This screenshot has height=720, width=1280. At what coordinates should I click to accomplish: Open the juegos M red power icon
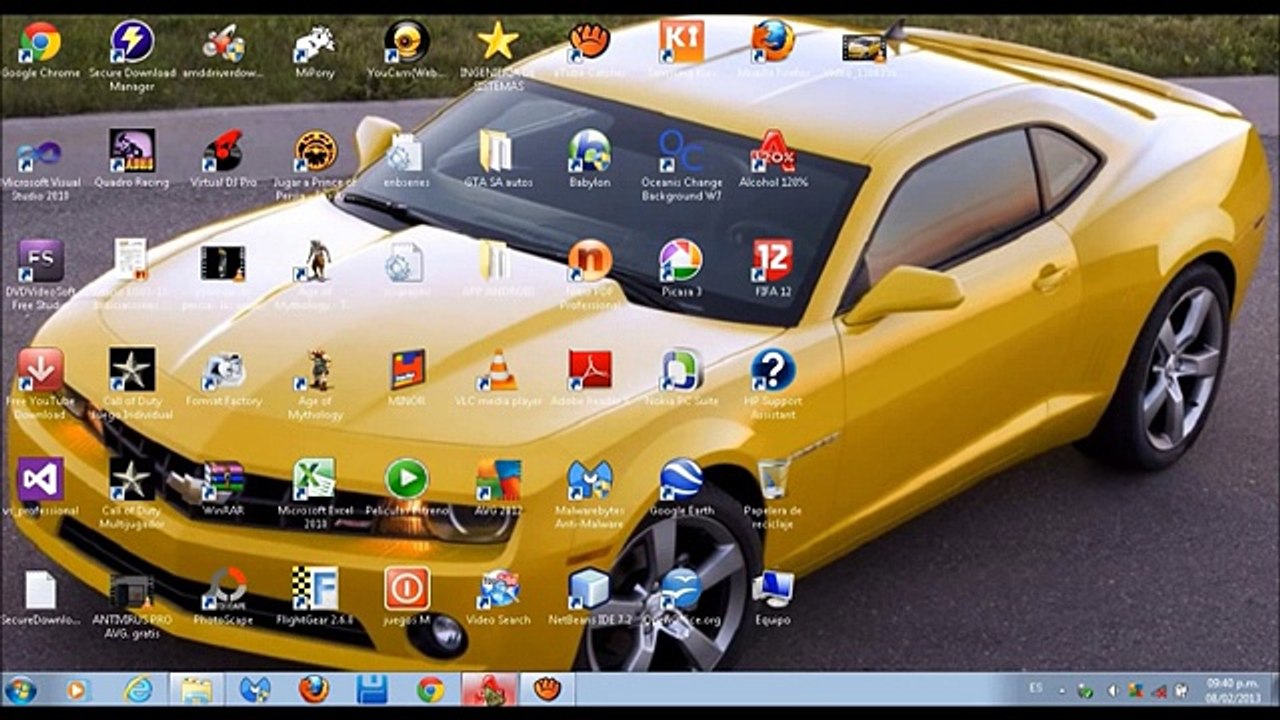(406, 589)
